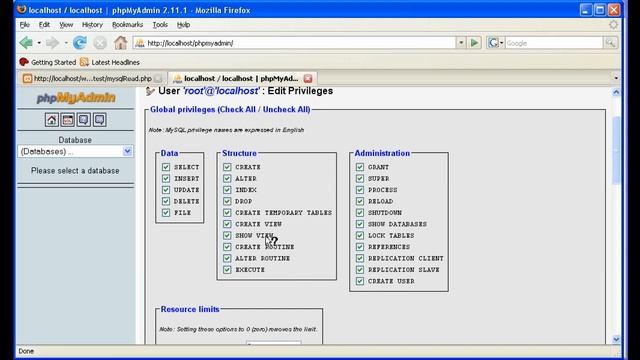Click the 'root'@'localhost' user link
Screen dimensions: 640x360
[221, 91]
